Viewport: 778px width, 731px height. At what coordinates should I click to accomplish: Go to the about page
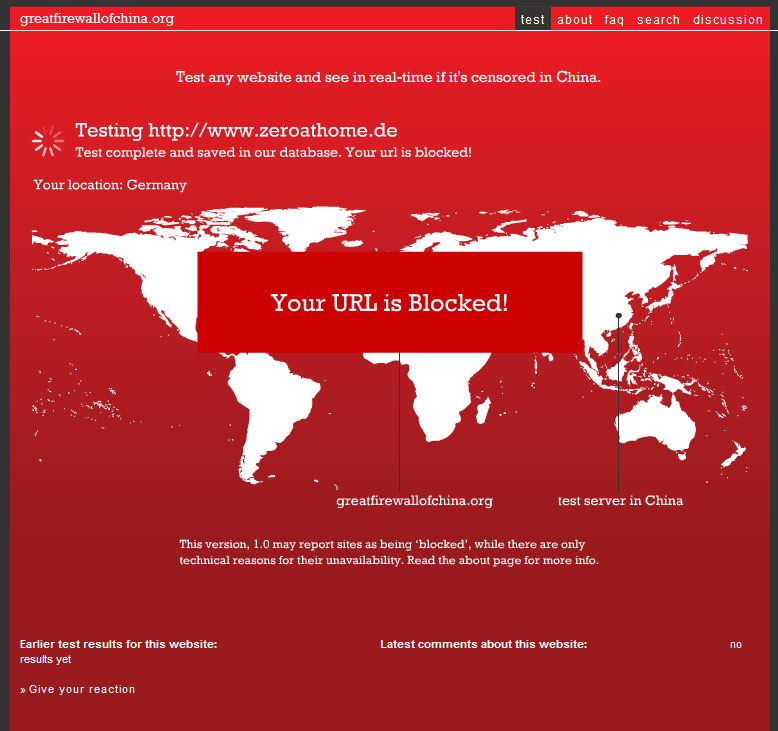575,19
